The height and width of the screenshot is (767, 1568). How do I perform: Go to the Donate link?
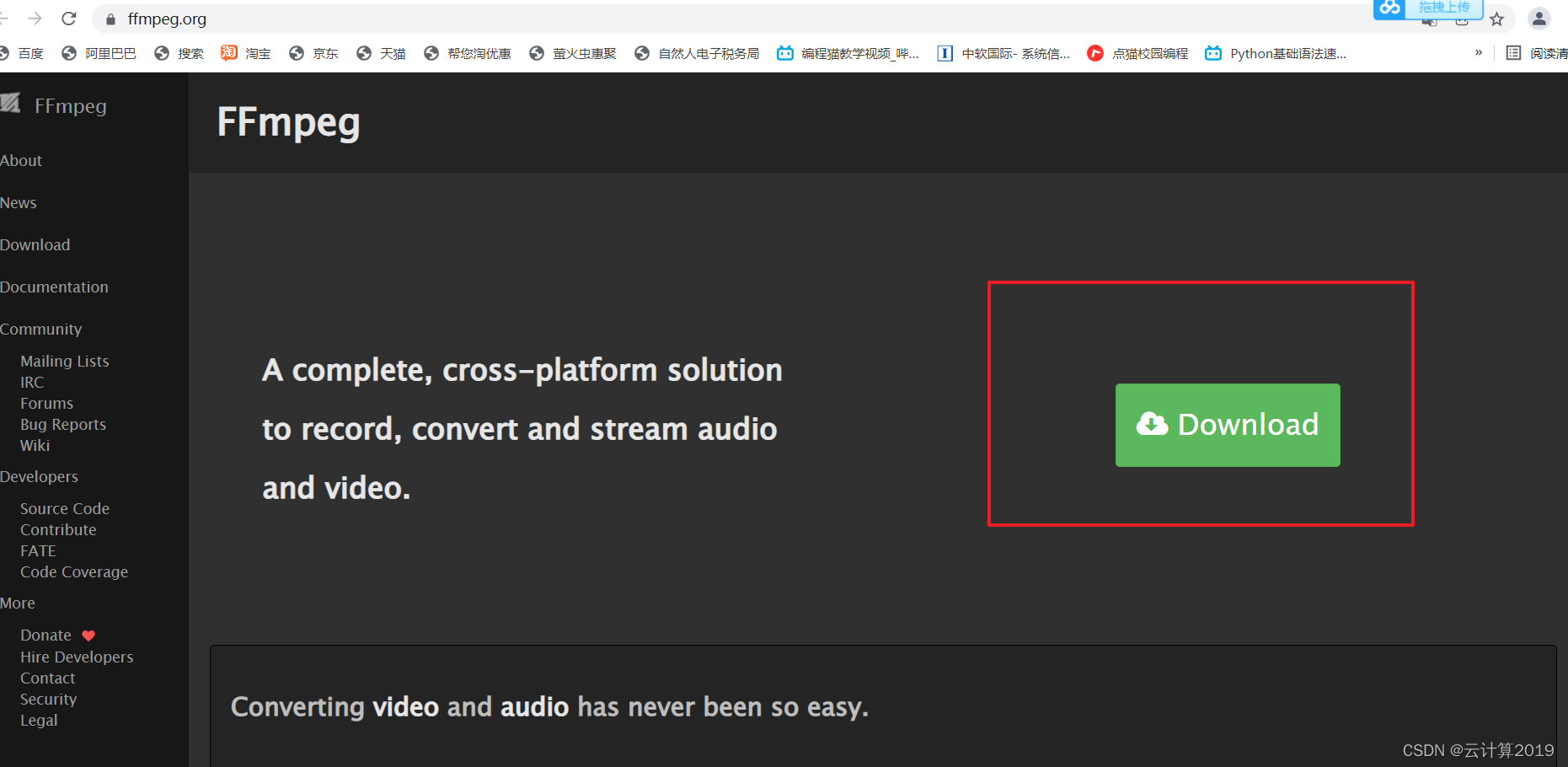pos(45,635)
